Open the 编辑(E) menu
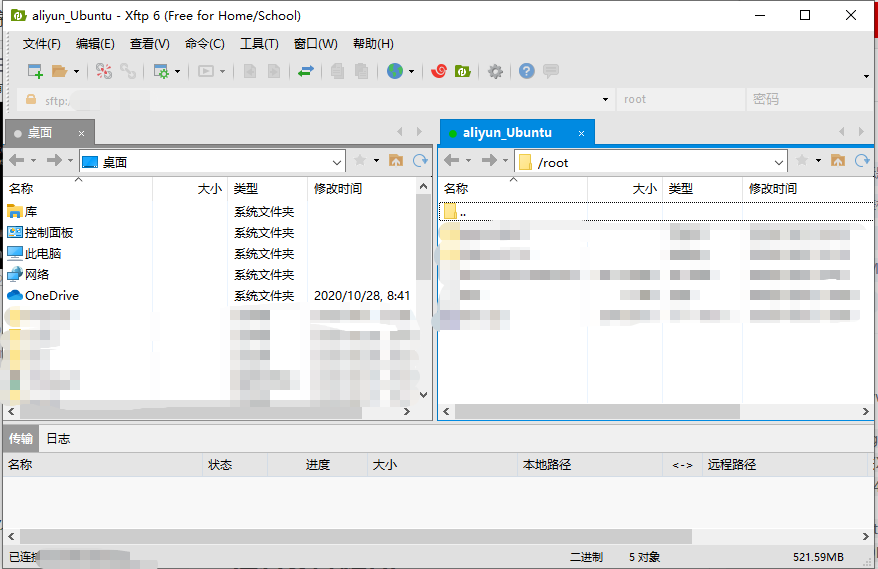This screenshot has height=569, width=878. 95,44
